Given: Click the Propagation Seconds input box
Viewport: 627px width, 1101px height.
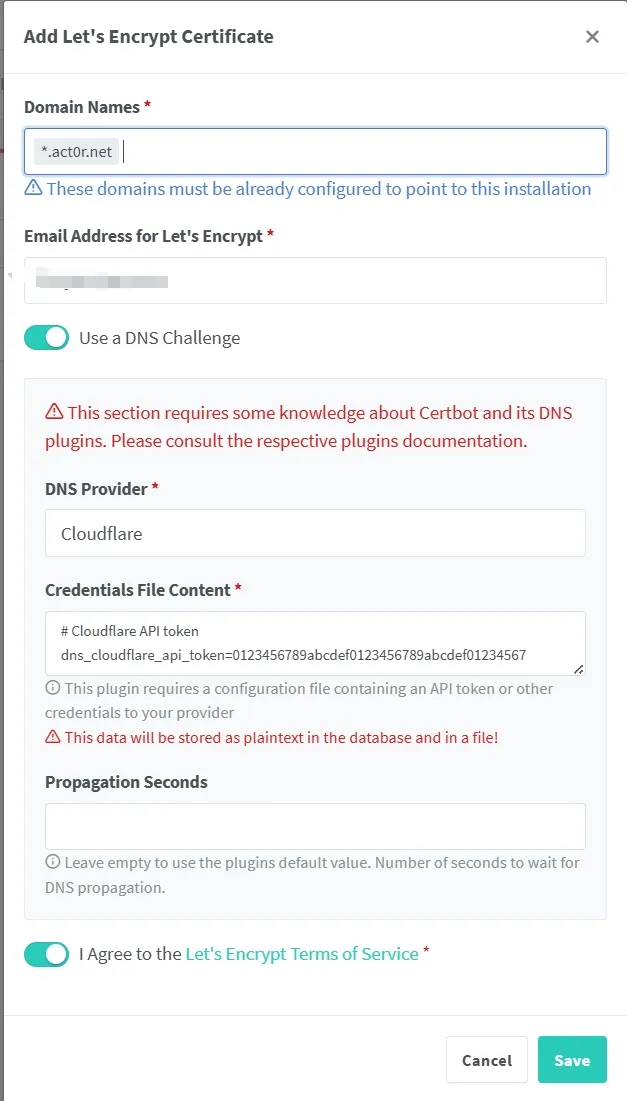Looking at the screenshot, I should (x=315, y=826).
